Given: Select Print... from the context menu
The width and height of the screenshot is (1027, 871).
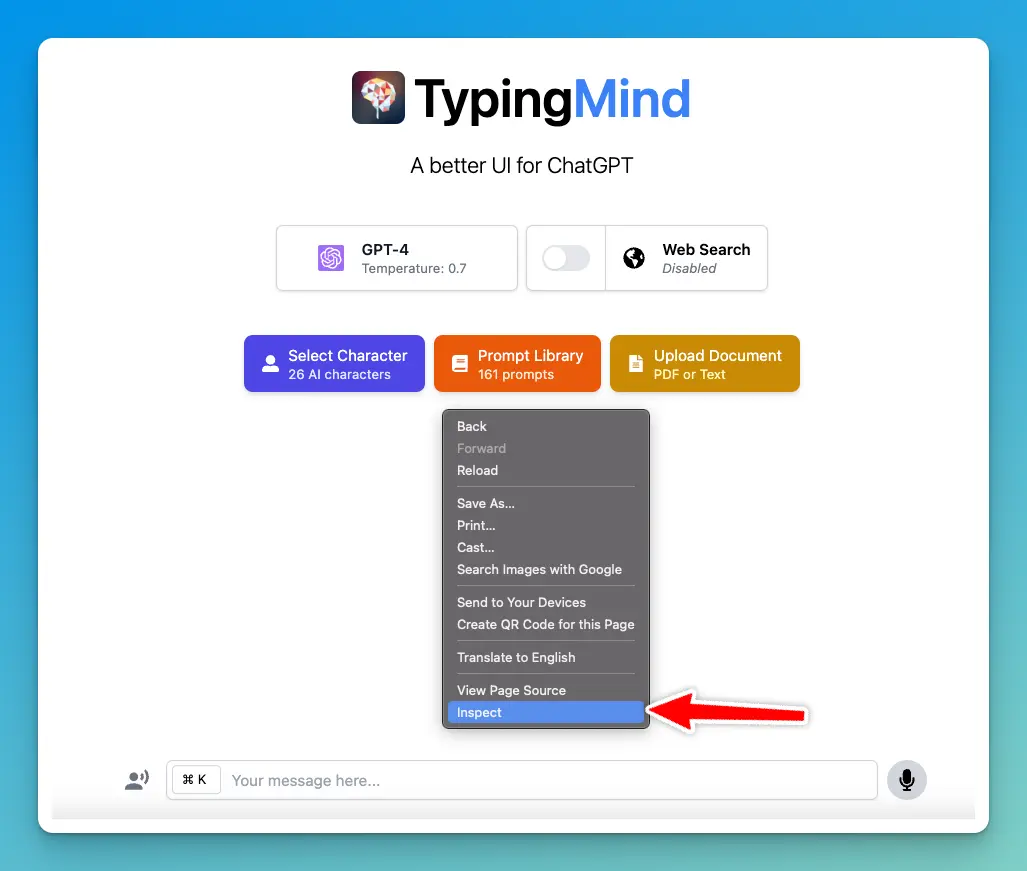Looking at the screenshot, I should pyautogui.click(x=546, y=525).
